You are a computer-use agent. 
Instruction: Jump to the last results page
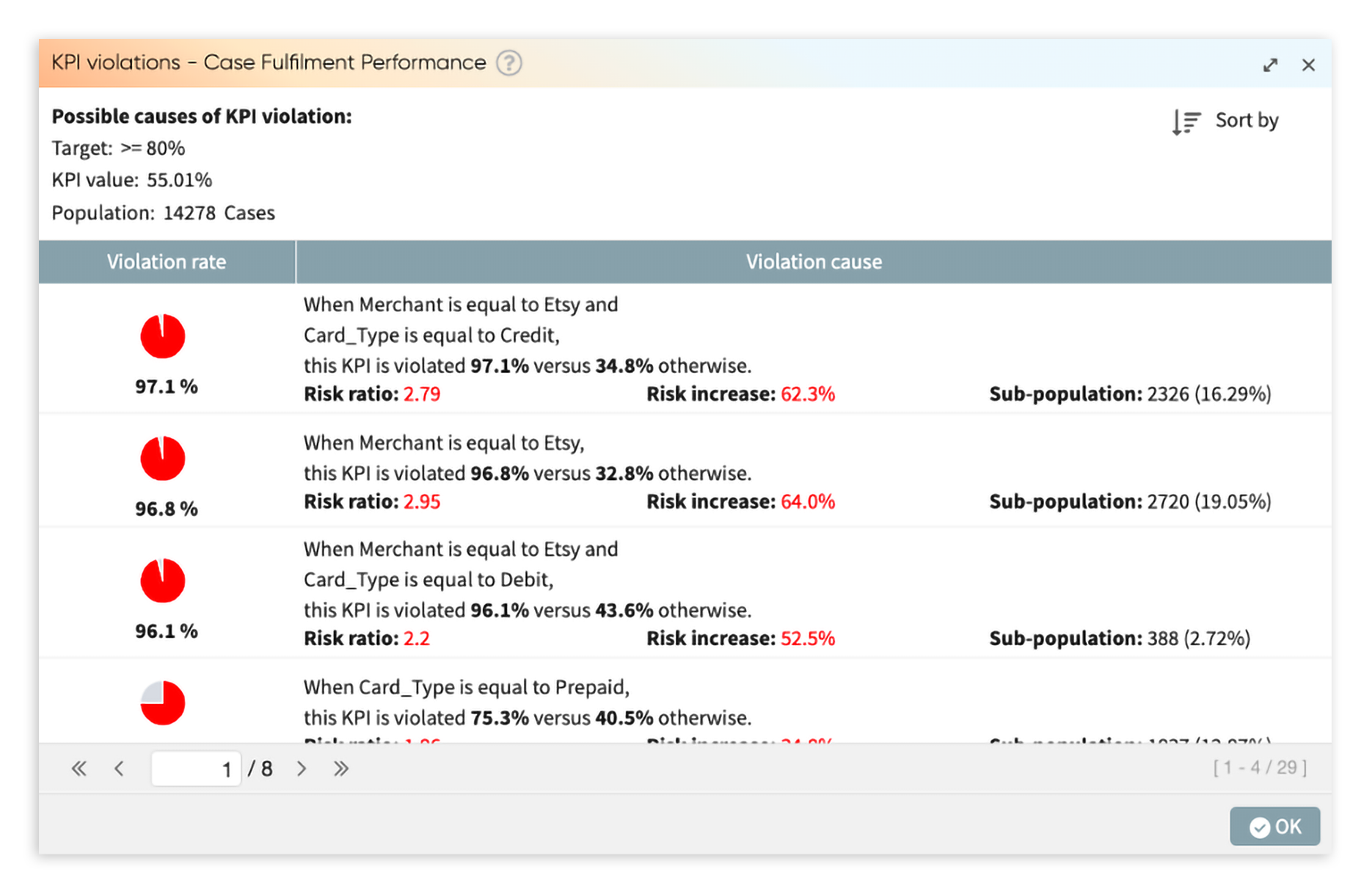tap(341, 768)
